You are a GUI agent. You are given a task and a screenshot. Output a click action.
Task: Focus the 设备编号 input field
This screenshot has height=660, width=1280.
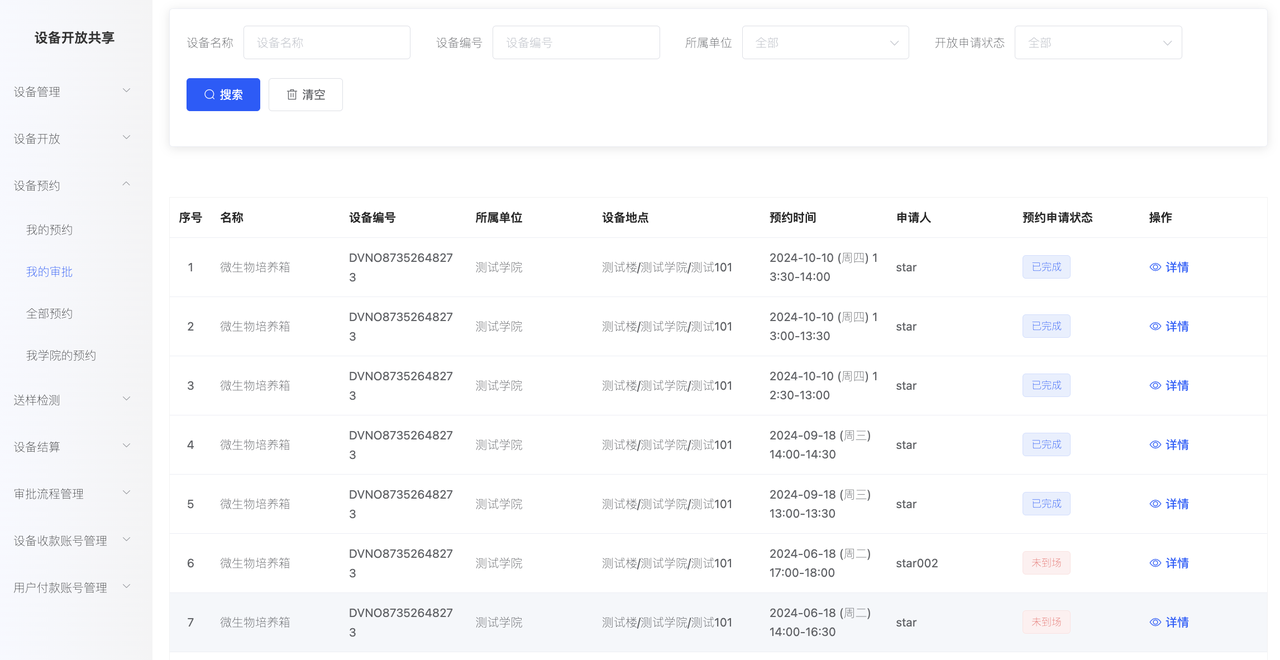(576, 43)
